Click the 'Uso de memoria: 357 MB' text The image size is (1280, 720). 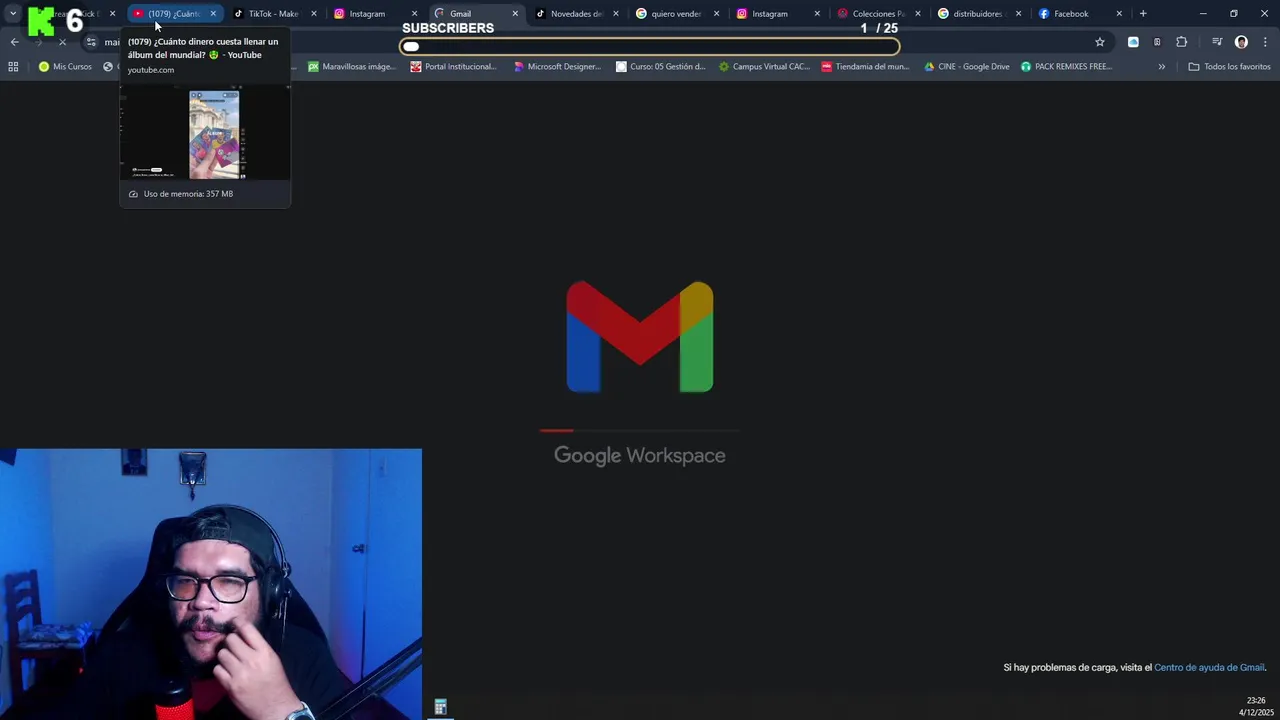point(188,194)
